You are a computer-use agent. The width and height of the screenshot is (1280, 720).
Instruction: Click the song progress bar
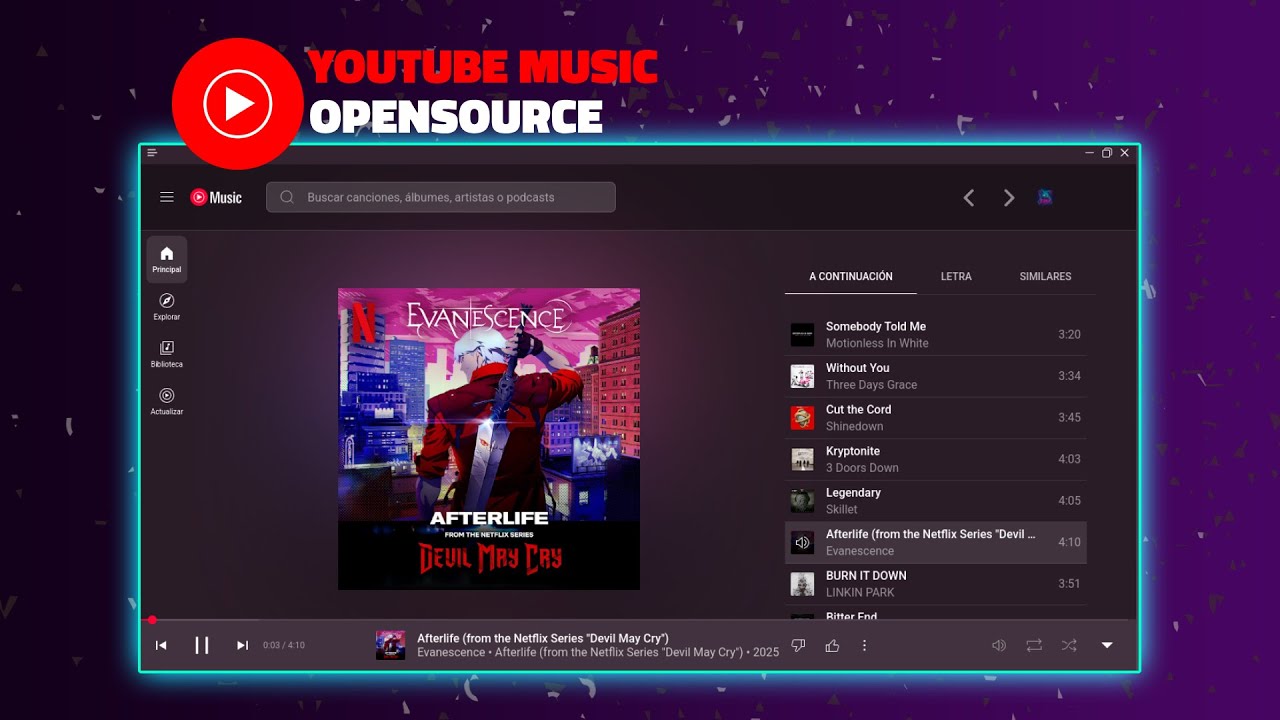639,620
